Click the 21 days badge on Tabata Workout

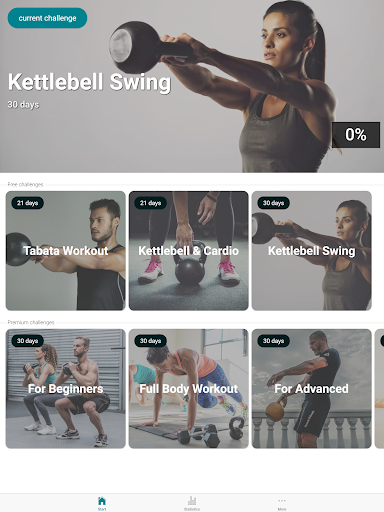(x=28, y=203)
